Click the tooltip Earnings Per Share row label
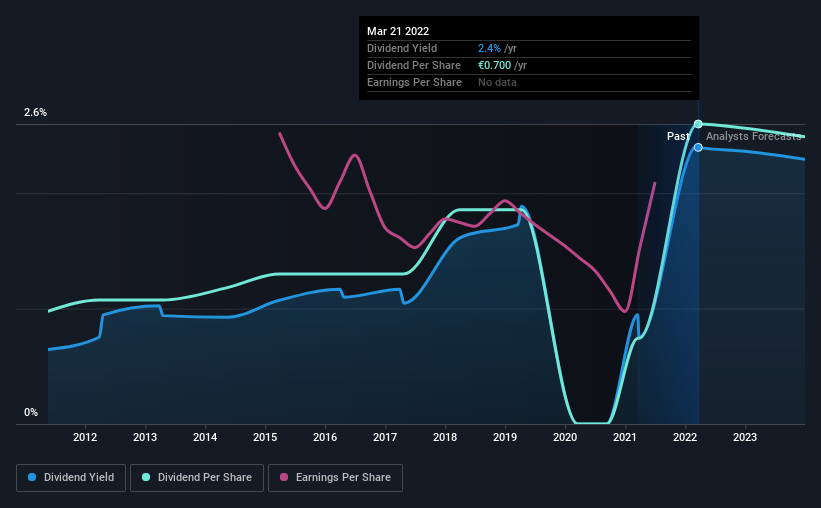Viewport: 821px width, 508px height. [414, 82]
